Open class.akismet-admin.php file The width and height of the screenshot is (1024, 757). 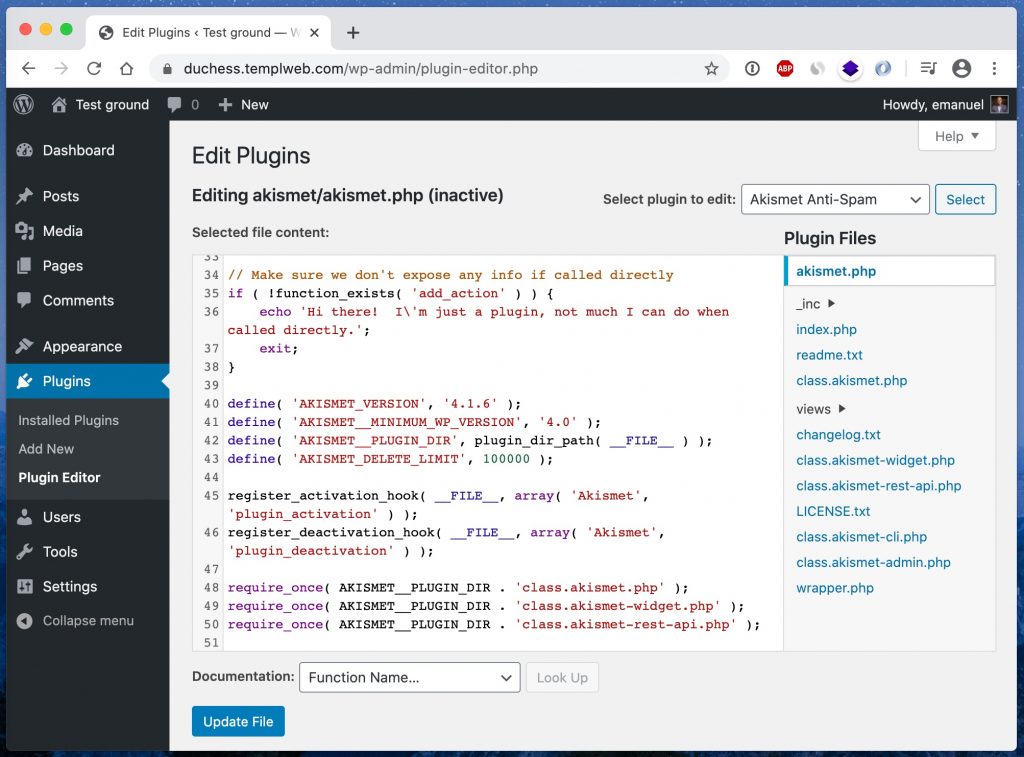point(873,562)
